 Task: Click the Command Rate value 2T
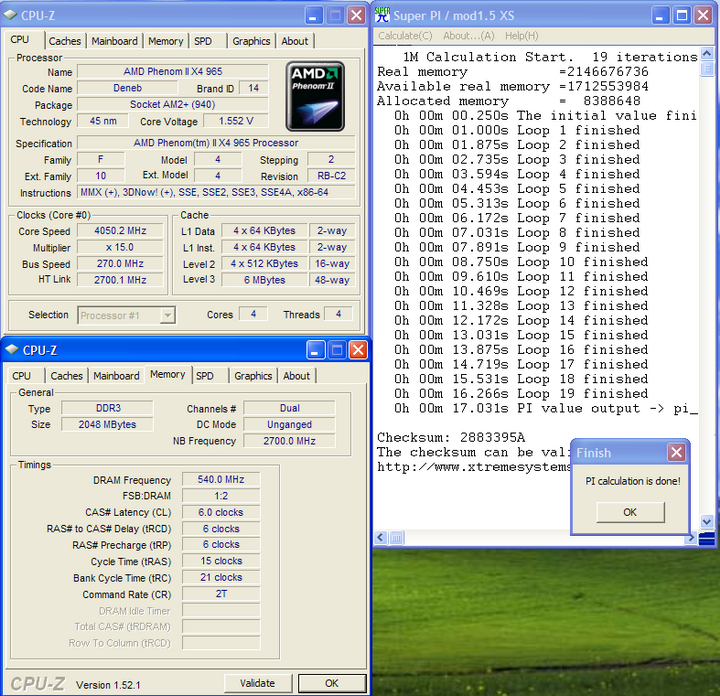[x=221, y=594]
